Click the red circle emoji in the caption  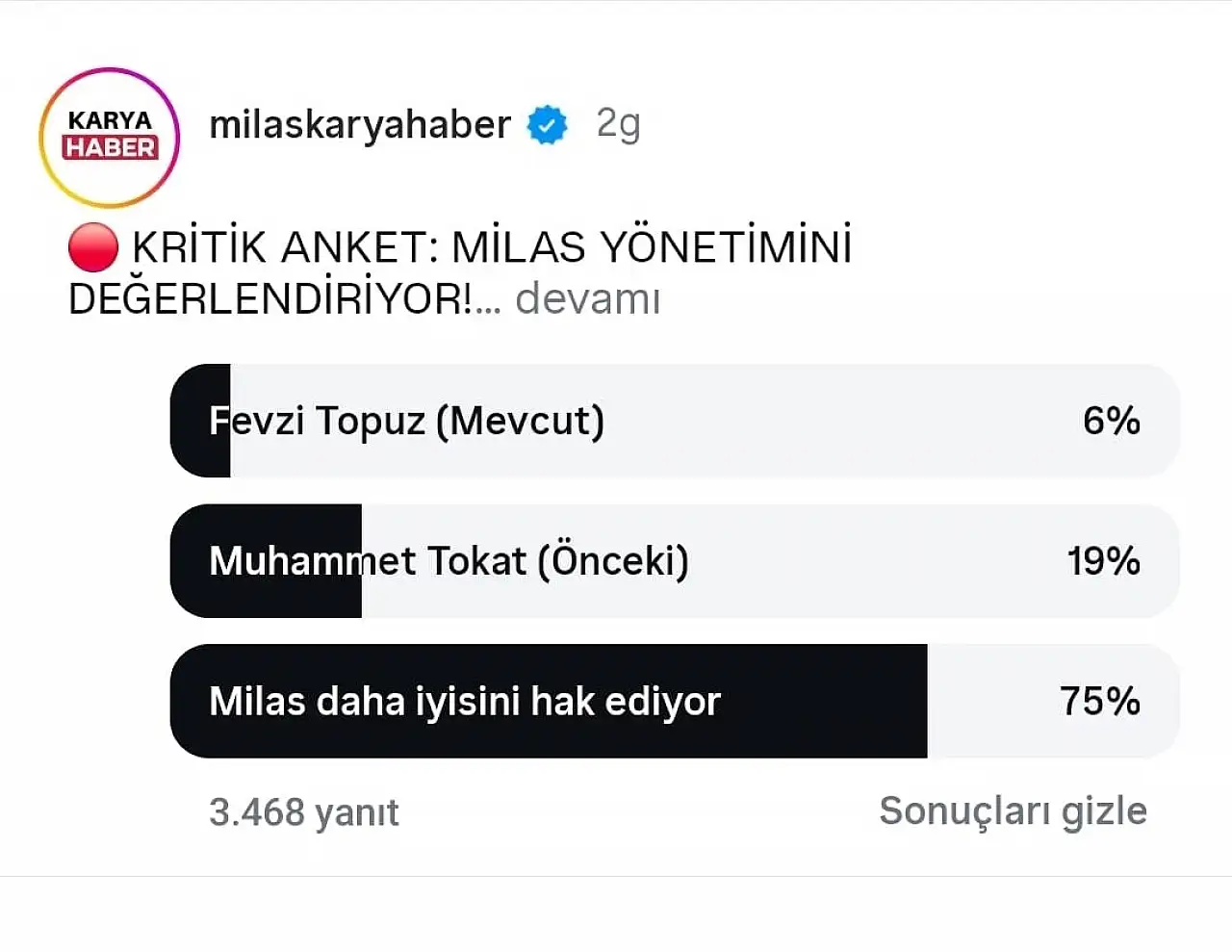(x=91, y=246)
